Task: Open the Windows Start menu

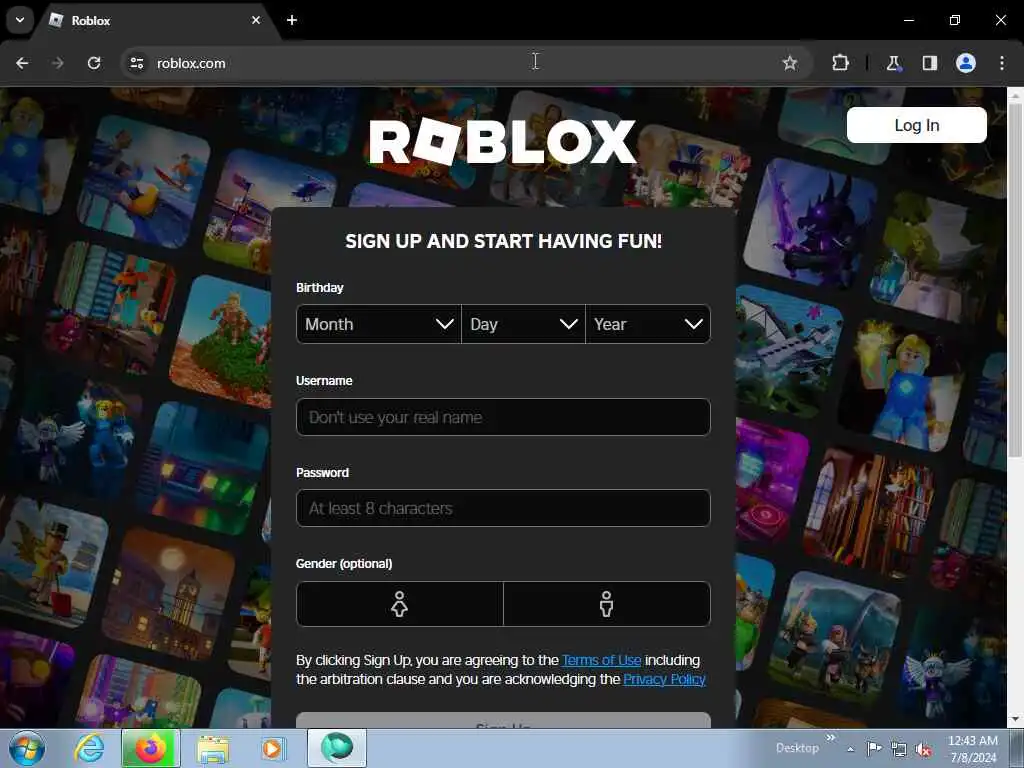Action: 27,748
